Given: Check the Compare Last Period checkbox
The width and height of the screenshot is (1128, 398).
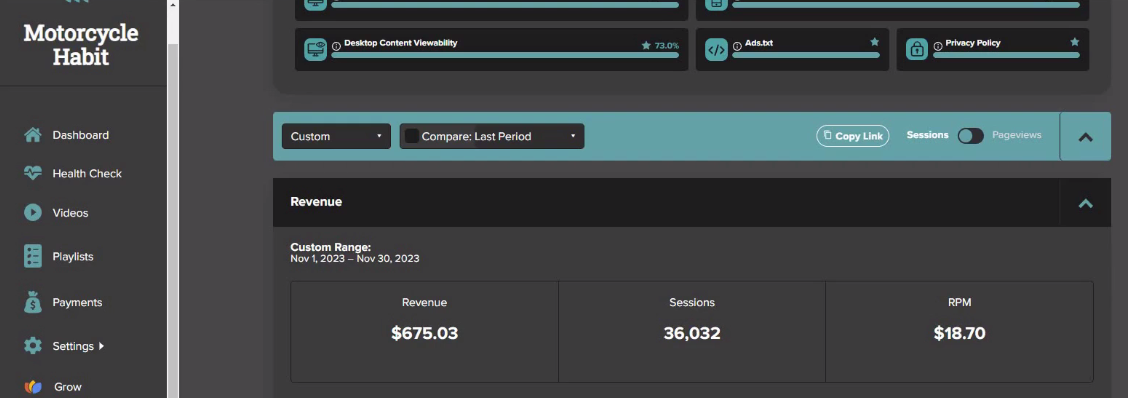Looking at the screenshot, I should coord(411,136).
